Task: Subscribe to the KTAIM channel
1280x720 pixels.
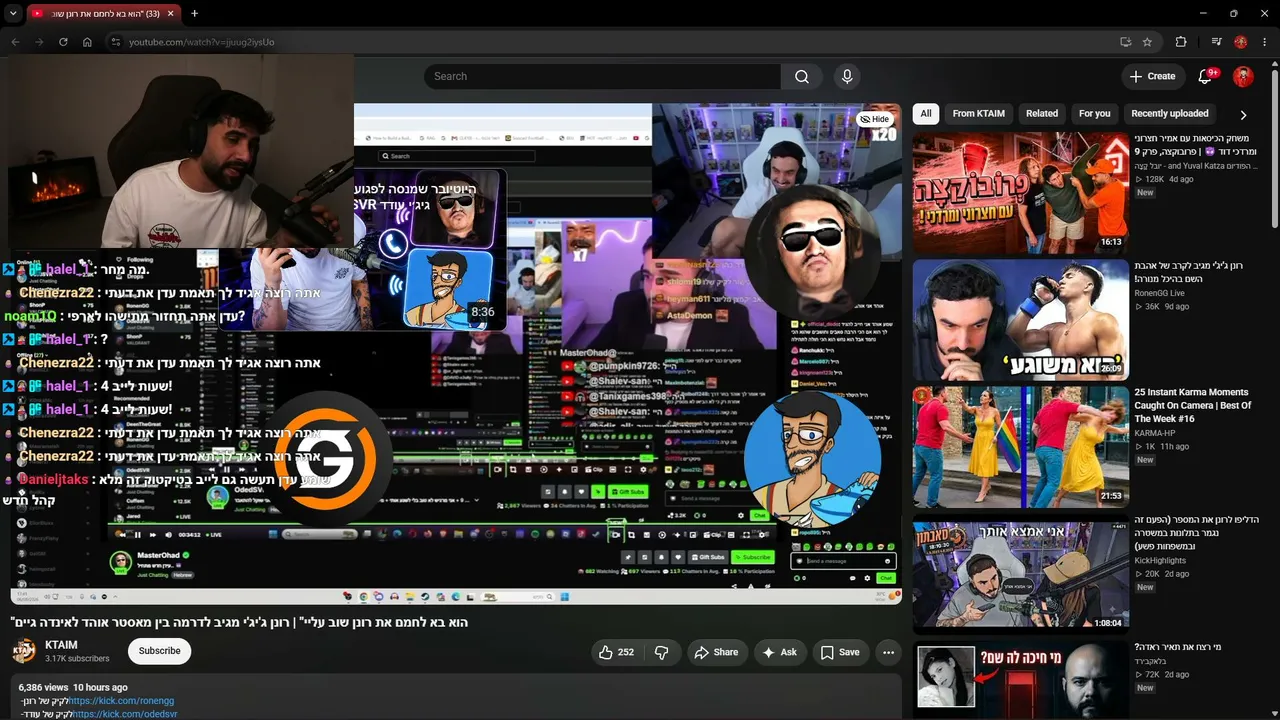Action: (x=159, y=651)
